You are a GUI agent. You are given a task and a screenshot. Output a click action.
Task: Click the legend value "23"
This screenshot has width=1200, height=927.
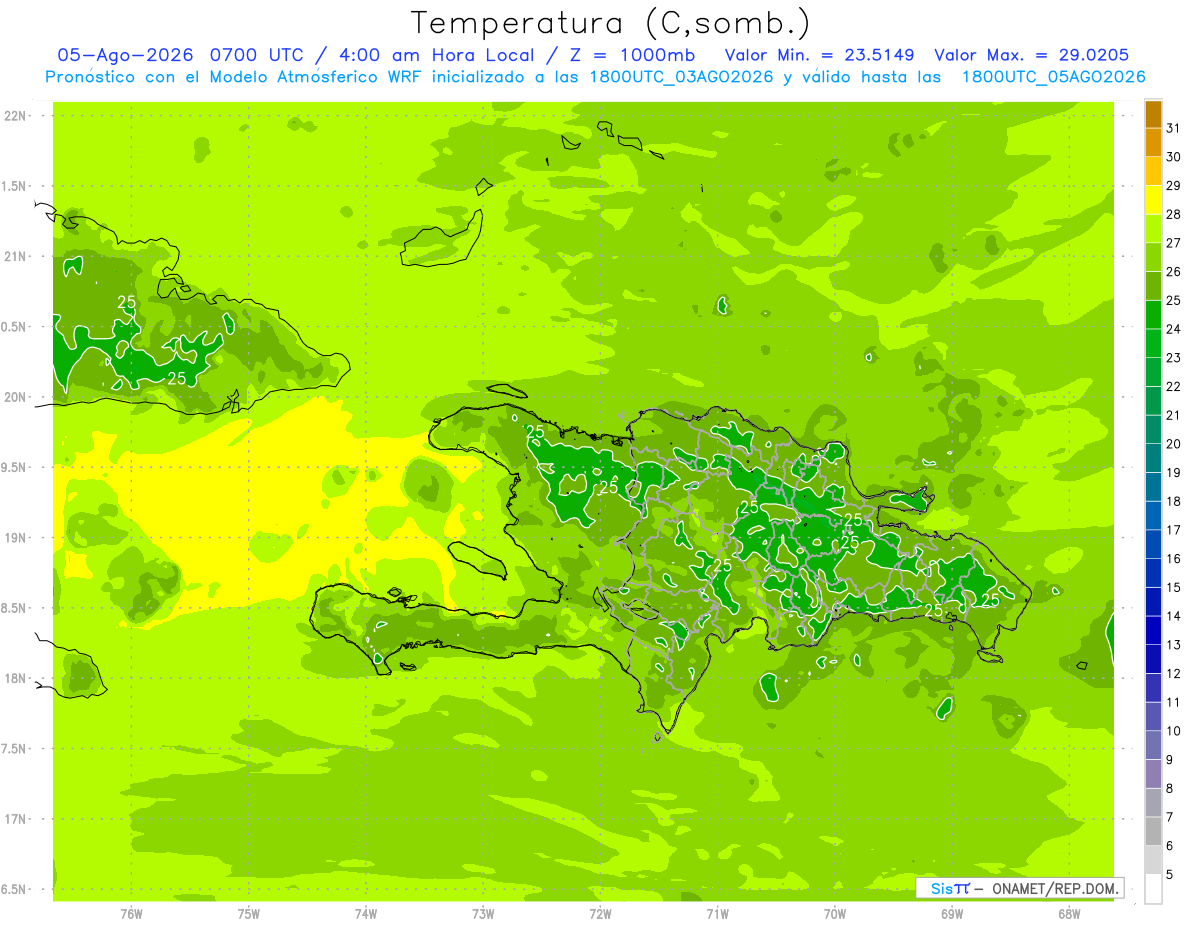coord(1173,358)
